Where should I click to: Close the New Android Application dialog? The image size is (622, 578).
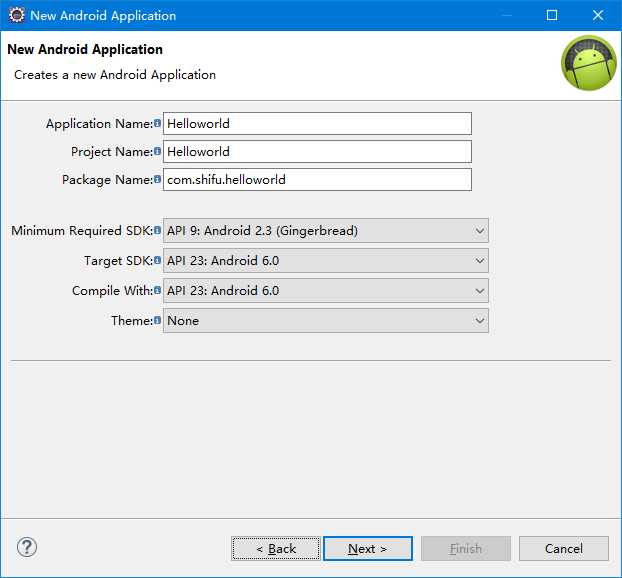[598, 15]
